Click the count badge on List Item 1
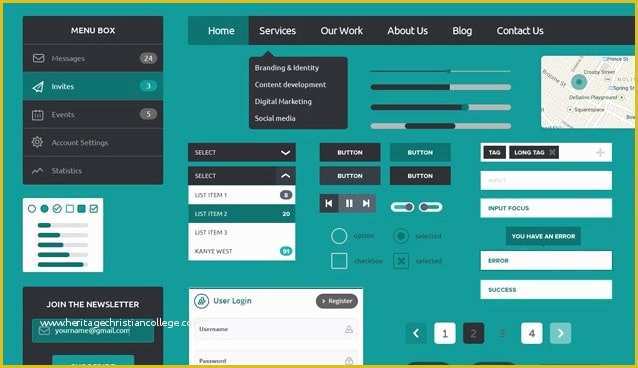Viewport: 638px width, 368px height. click(x=286, y=195)
